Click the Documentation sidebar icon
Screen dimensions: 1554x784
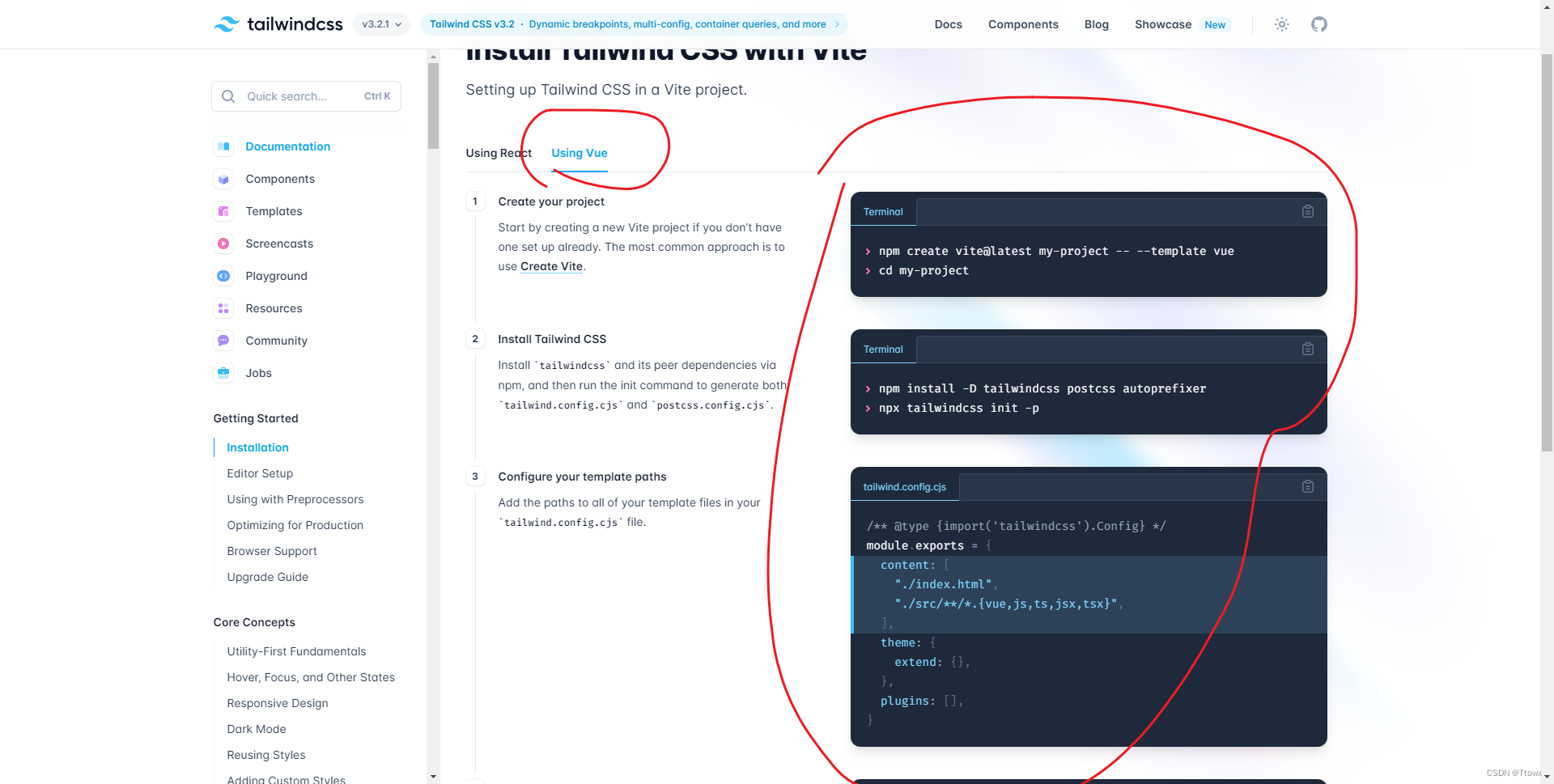223,146
